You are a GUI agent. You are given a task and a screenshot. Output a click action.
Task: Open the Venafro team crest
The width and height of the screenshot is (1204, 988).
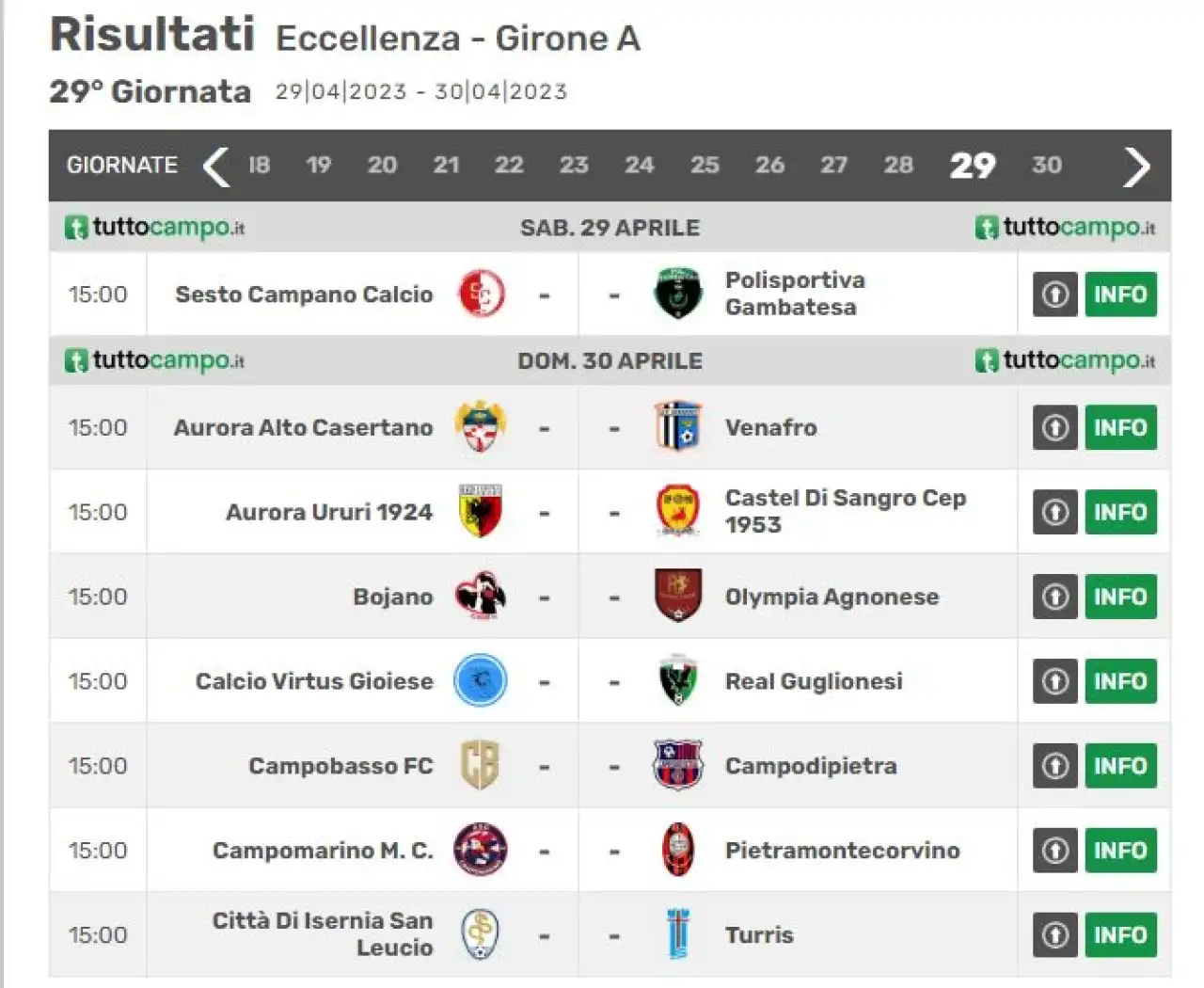point(678,427)
